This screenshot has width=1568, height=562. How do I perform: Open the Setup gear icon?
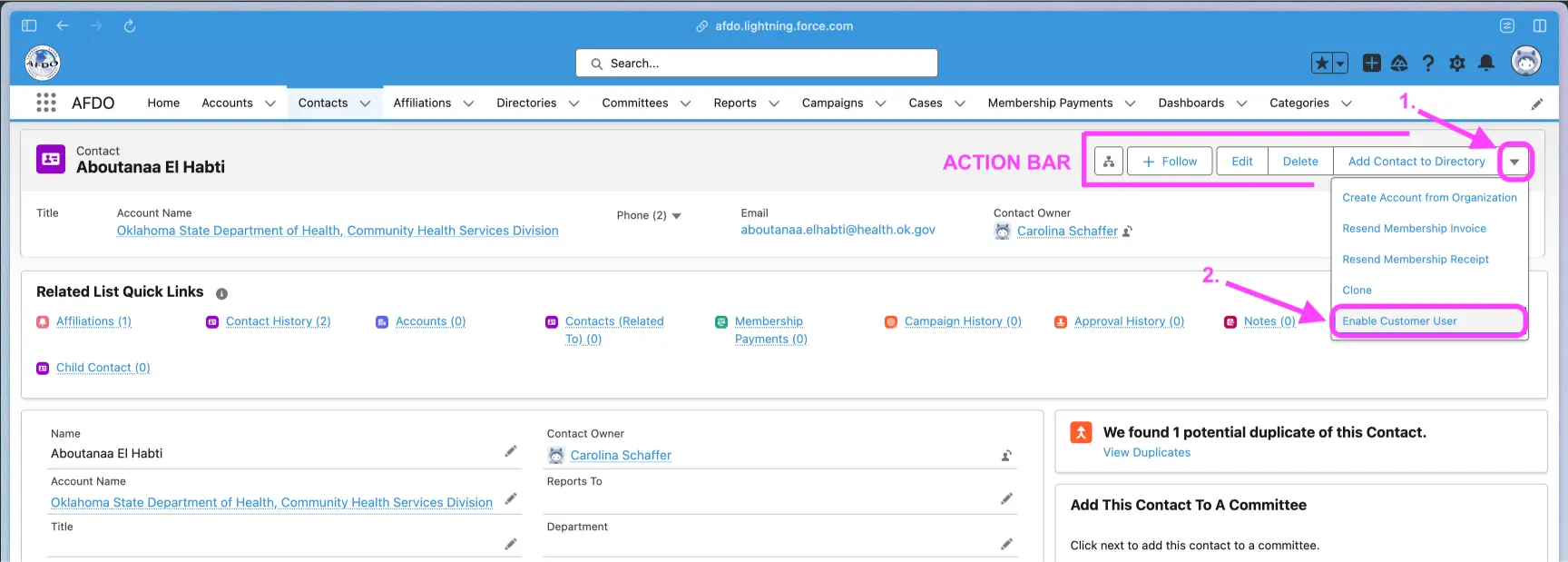click(1457, 63)
